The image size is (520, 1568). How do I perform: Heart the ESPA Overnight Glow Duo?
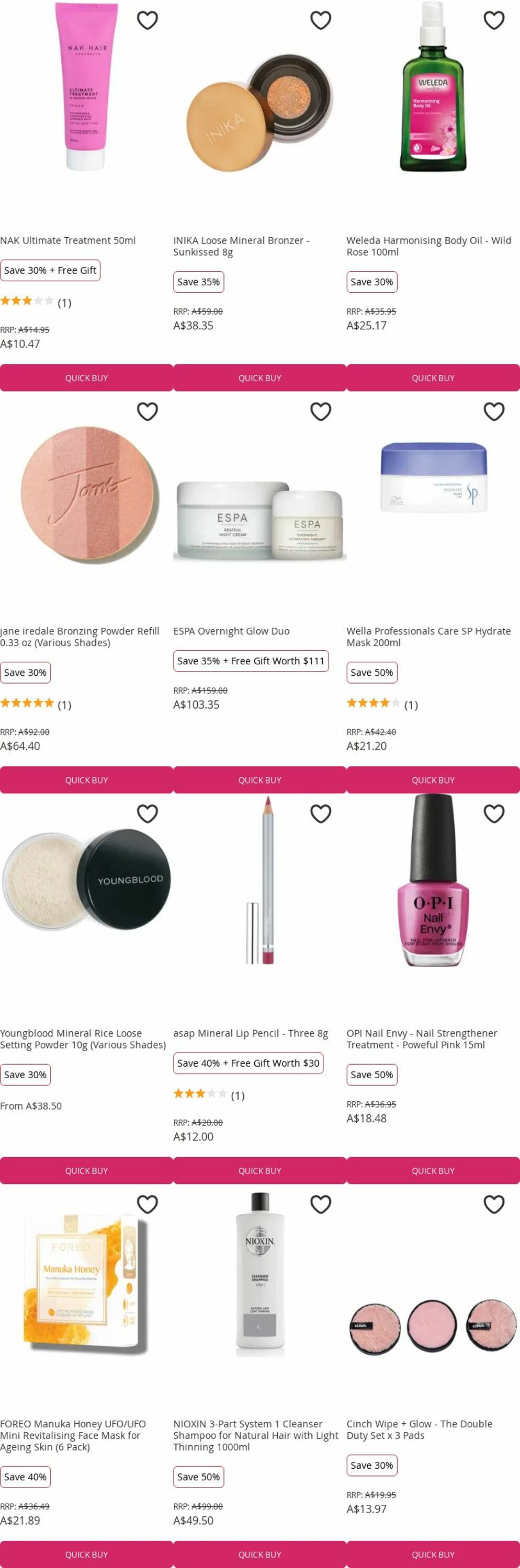pos(321,411)
